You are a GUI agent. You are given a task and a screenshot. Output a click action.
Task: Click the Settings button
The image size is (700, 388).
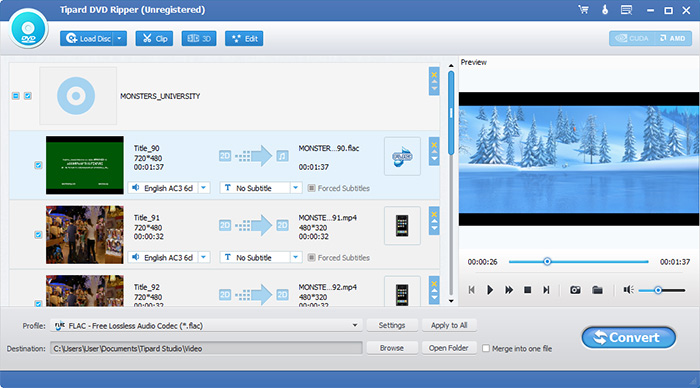tap(392, 325)
